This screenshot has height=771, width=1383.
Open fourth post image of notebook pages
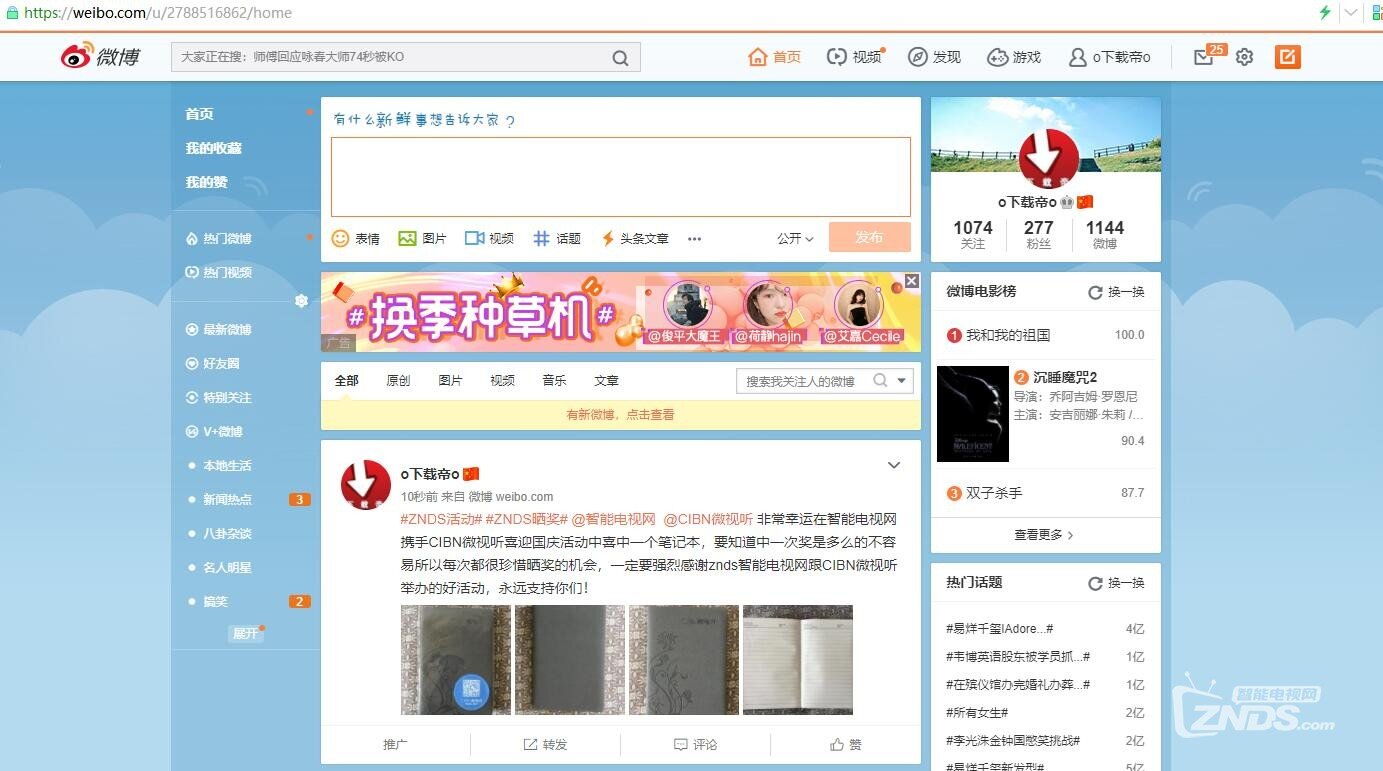[798, 659]
